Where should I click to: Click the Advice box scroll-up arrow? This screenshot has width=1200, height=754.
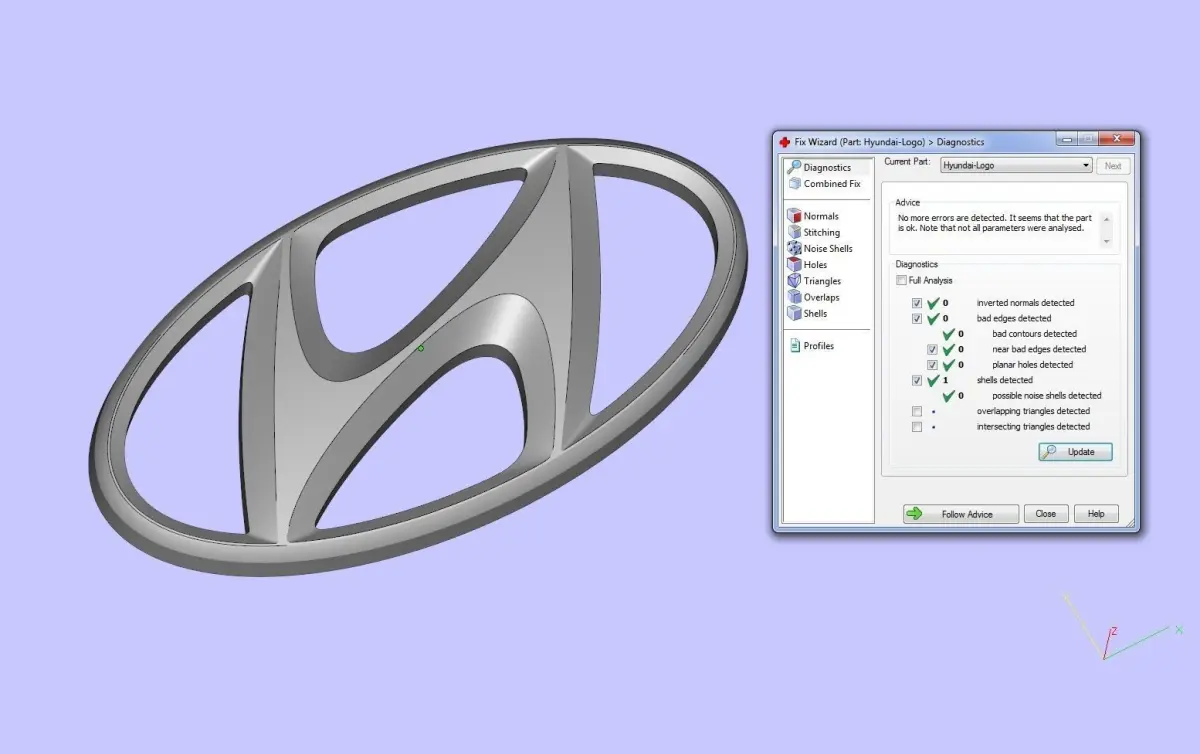1106,218
